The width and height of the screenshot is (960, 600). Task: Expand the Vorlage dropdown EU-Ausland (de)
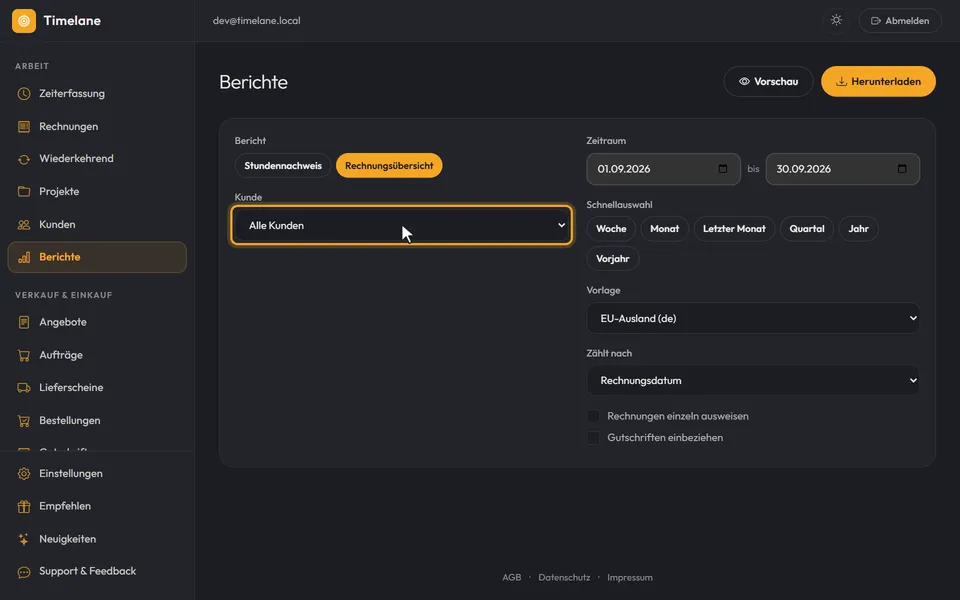(753, 318)
